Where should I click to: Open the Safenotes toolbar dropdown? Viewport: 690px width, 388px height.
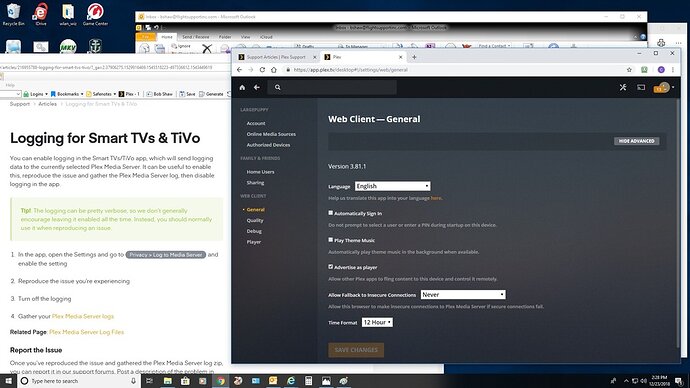(101, 94)
